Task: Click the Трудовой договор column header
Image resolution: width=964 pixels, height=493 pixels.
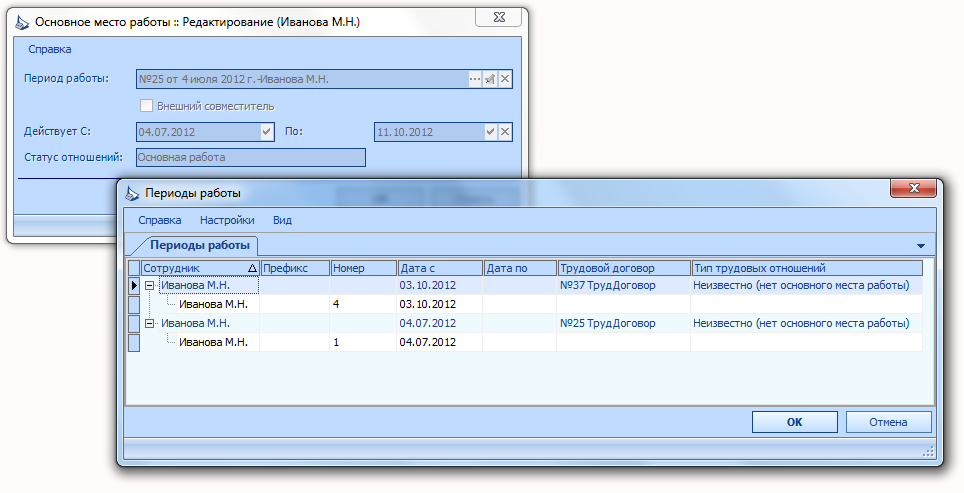Action: pyautogui.click(x=624, y=268)
